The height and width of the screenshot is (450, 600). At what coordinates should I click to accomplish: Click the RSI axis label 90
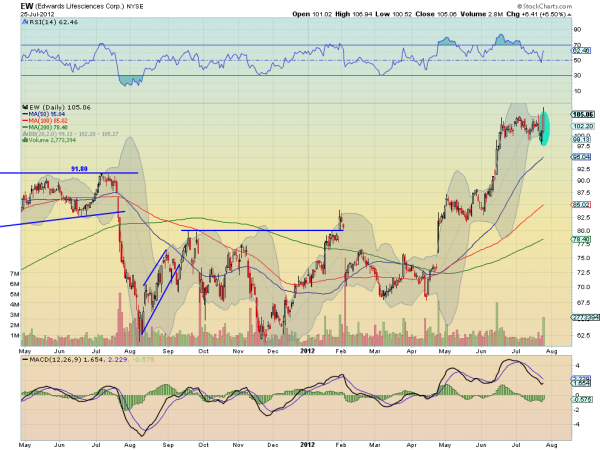point(577,29)
